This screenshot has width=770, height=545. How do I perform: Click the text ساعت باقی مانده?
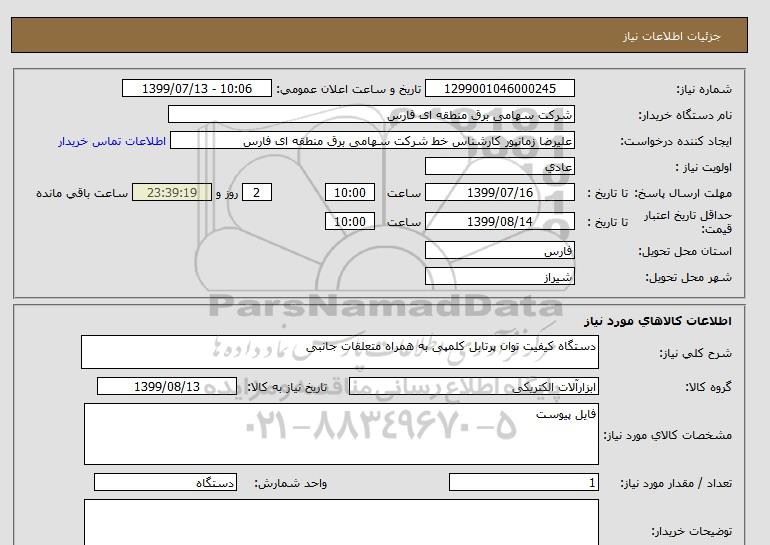(x=82, y=193)
